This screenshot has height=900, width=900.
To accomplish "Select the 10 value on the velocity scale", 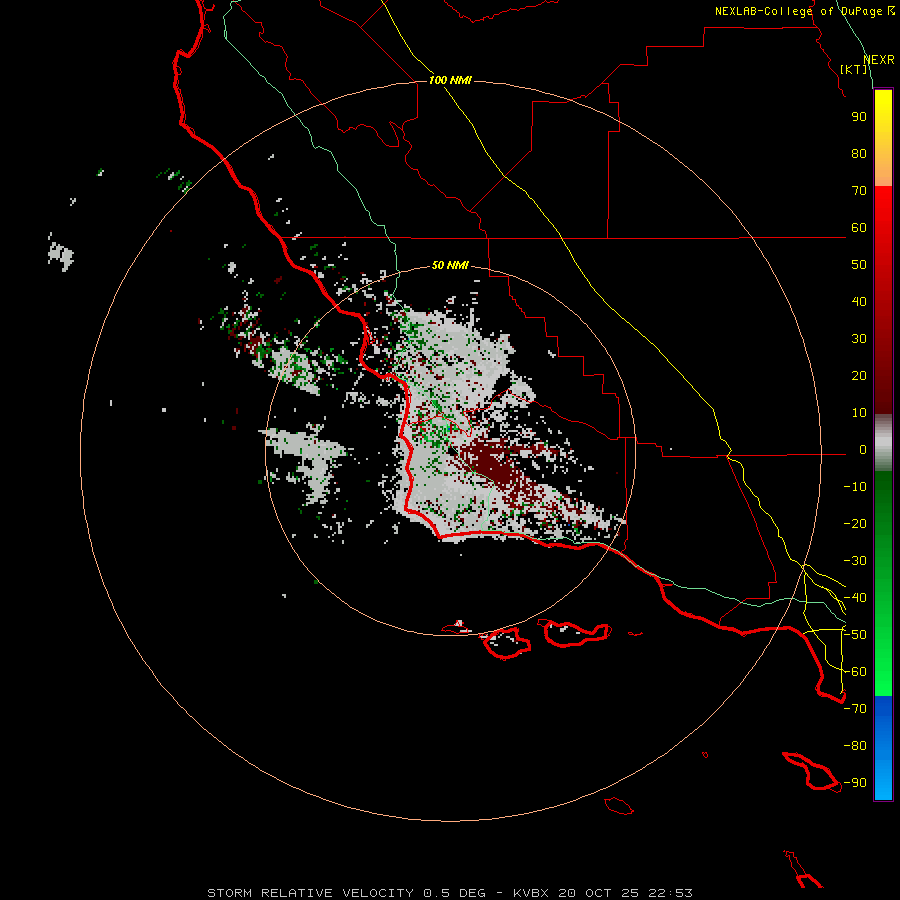I will point(859,413).
